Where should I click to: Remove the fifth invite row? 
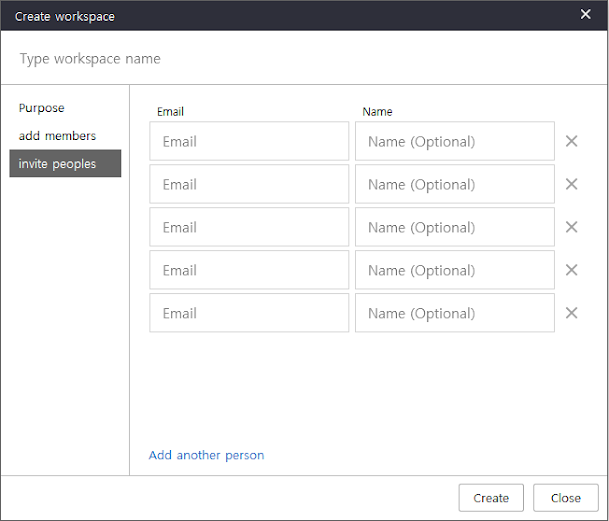pyautogui.click(x=572, y=313)
